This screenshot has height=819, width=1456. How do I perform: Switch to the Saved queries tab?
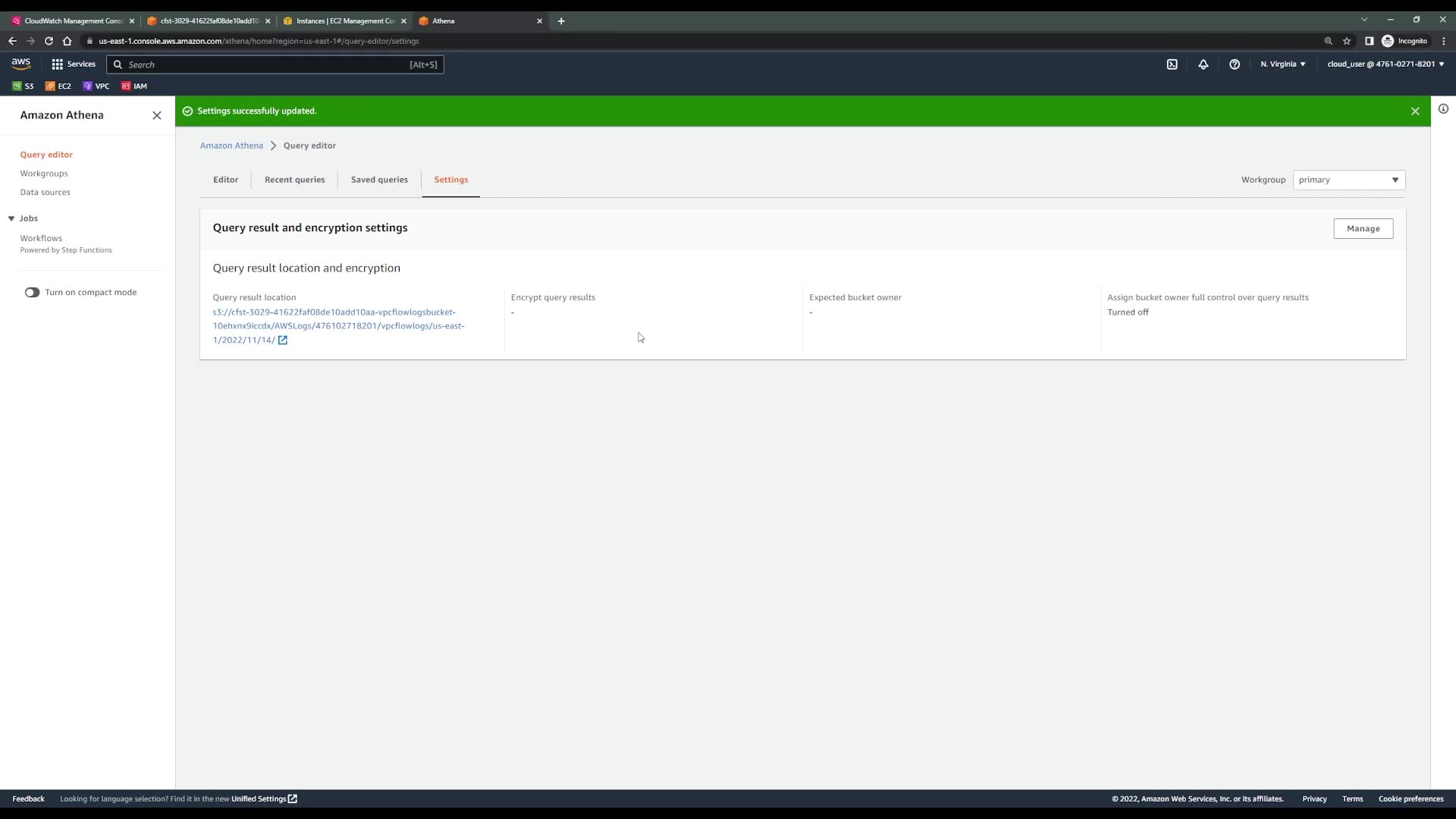379,180
